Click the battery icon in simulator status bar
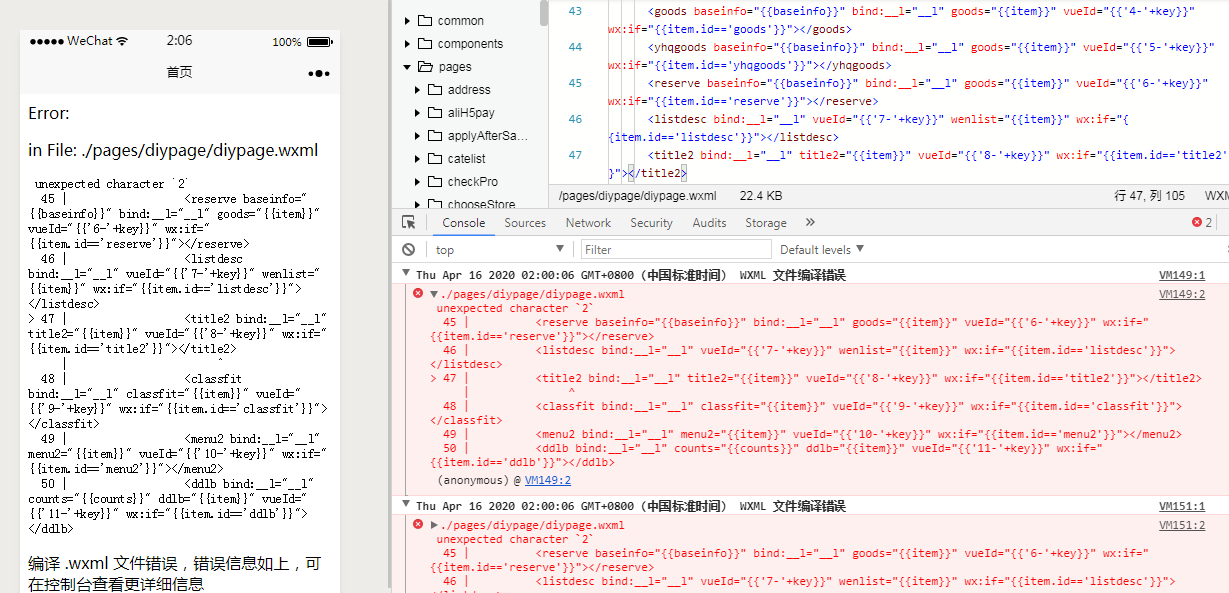The image size is (1229, 593). coord(318,41)
